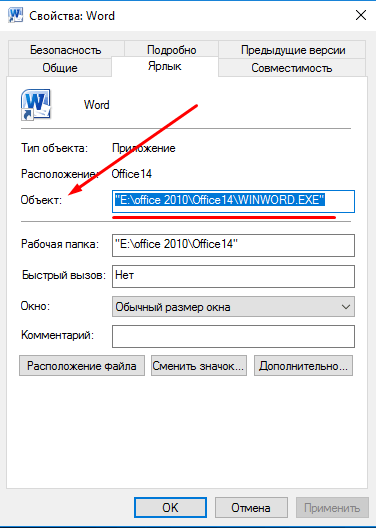Image resolution: width=376 pixels, height=528 pixels.
Task: Open the Совместимость tab
Action: tap(292, 68)
